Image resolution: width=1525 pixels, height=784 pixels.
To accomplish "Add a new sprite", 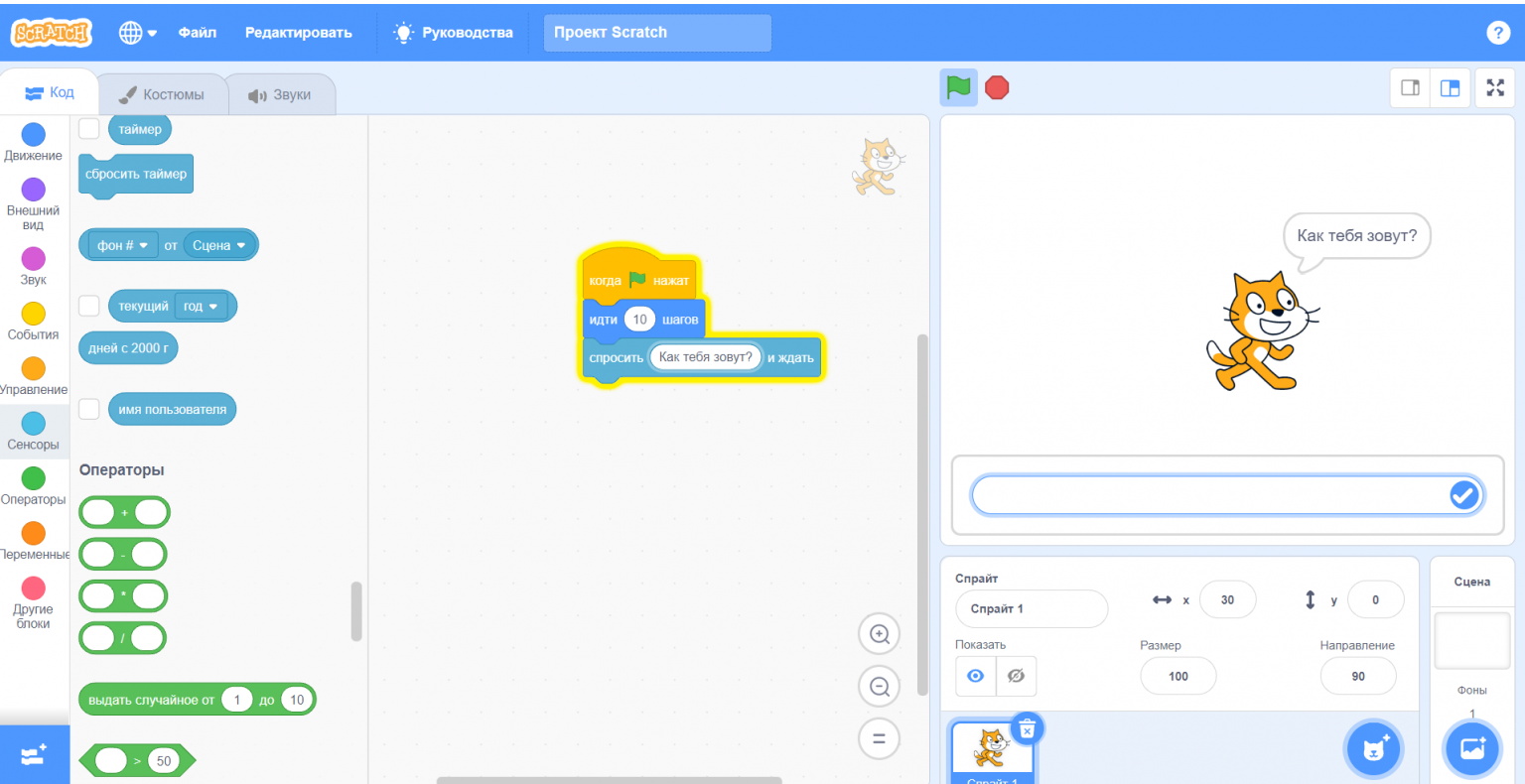I will pyautogui.click(x=1374, y=749).
